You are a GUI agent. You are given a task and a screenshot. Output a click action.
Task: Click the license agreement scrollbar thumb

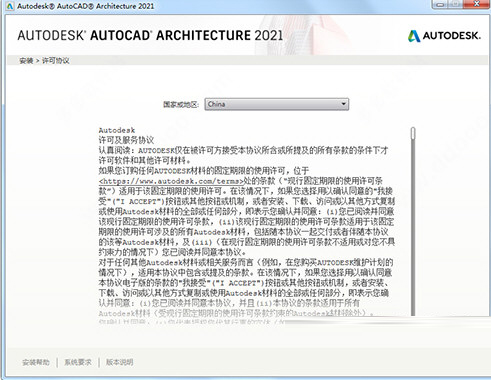tap(413, 133)
